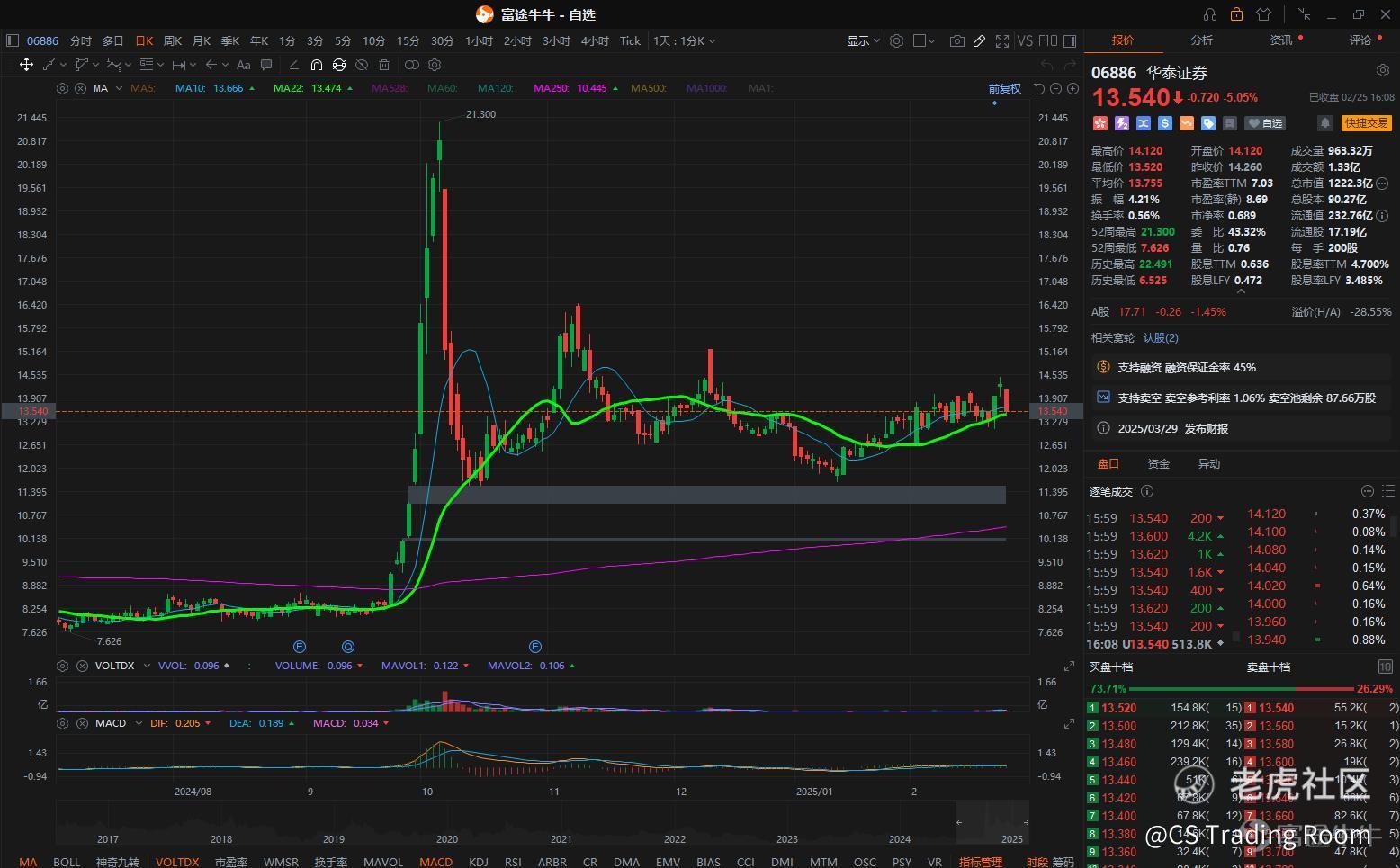
Task: Expand the MACD indicator dropdown
Action: [138, 723]
